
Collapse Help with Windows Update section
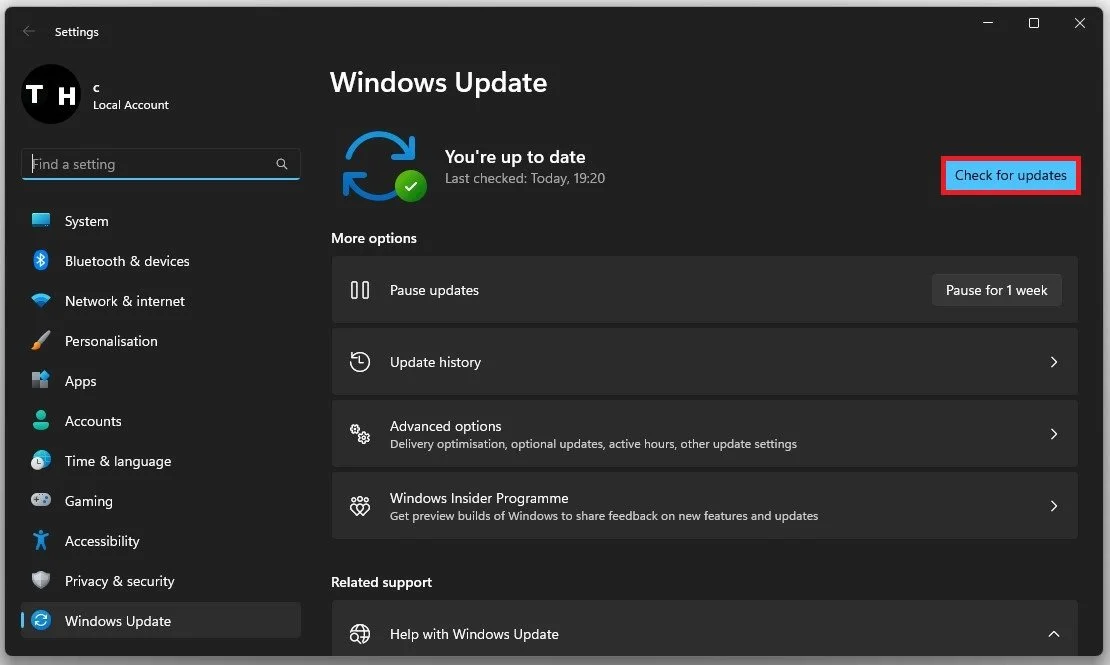tap(1053, 634)
